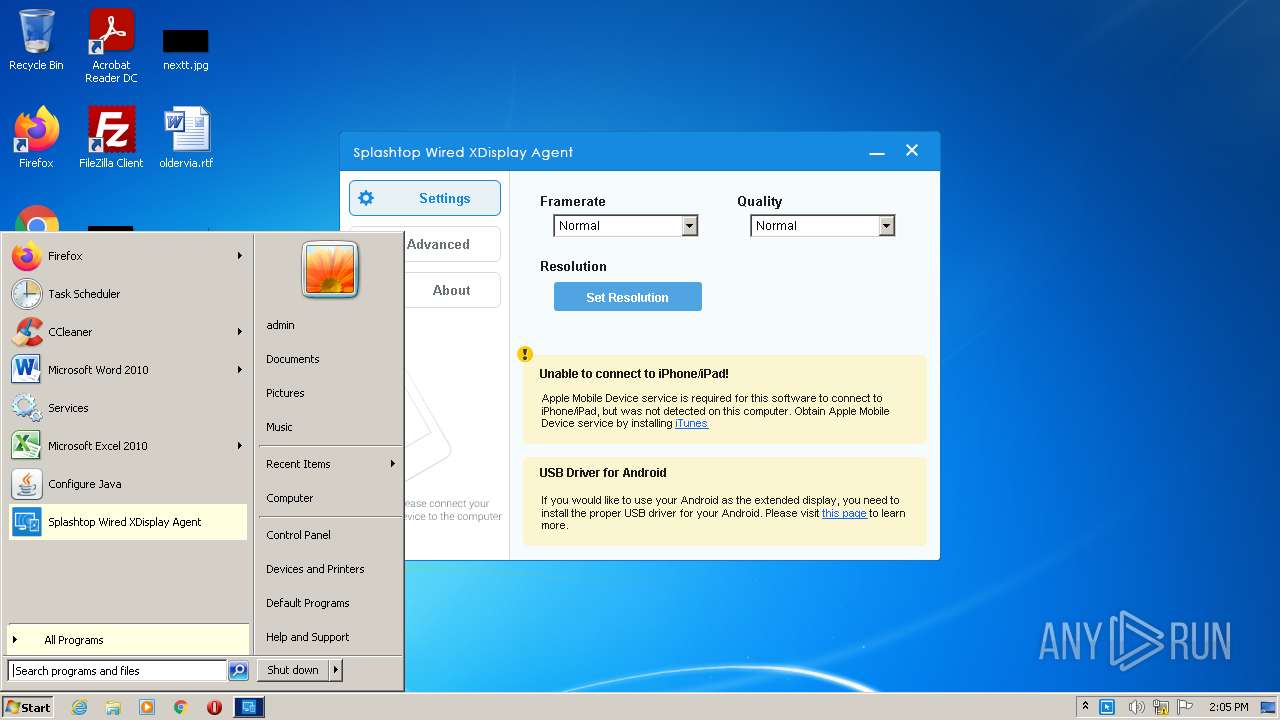The height and width of the screenshot is (720, 1280).
Task: Launch Microsoft Excel 2010 from Start menu
Action: (x=128, y=446)
